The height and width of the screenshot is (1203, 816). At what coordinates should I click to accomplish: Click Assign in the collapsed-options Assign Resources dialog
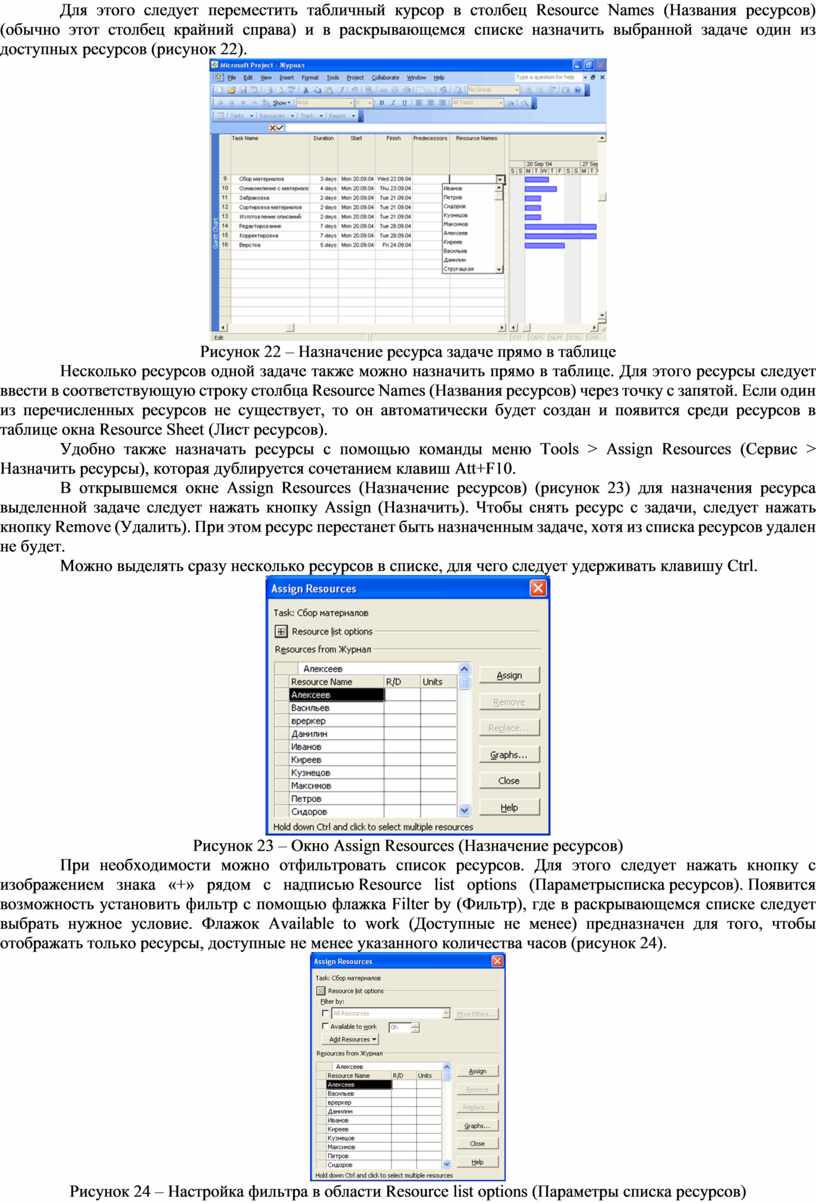pyautogui.click(x=509, y=675)
